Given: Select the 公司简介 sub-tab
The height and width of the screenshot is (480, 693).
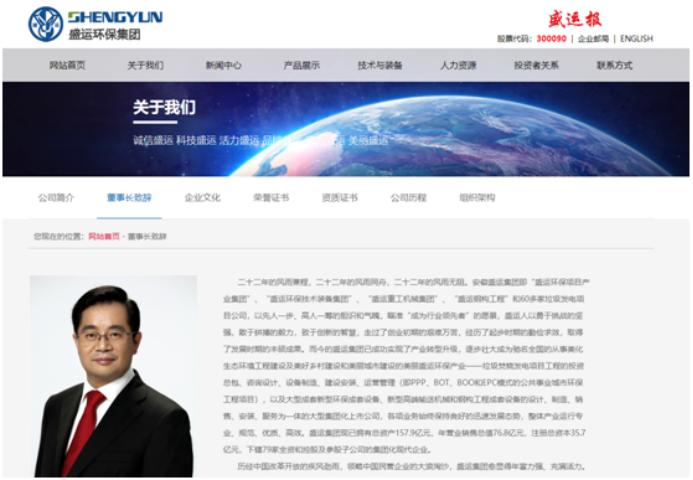Looking at the screenshot, I should (x=56, y=198).
